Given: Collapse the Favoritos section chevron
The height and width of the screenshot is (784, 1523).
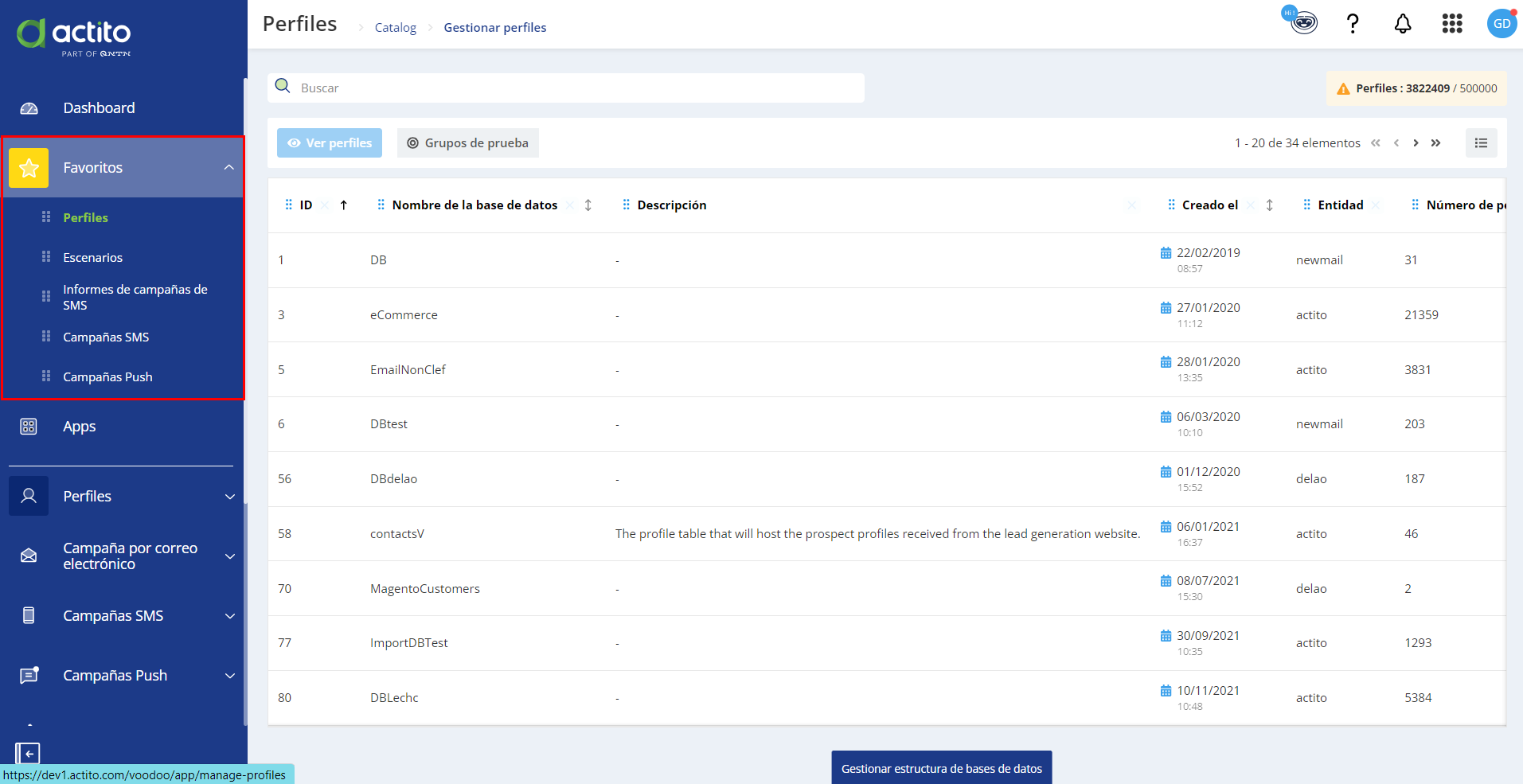Looking at the screenshot, I should tap(229, 167).
